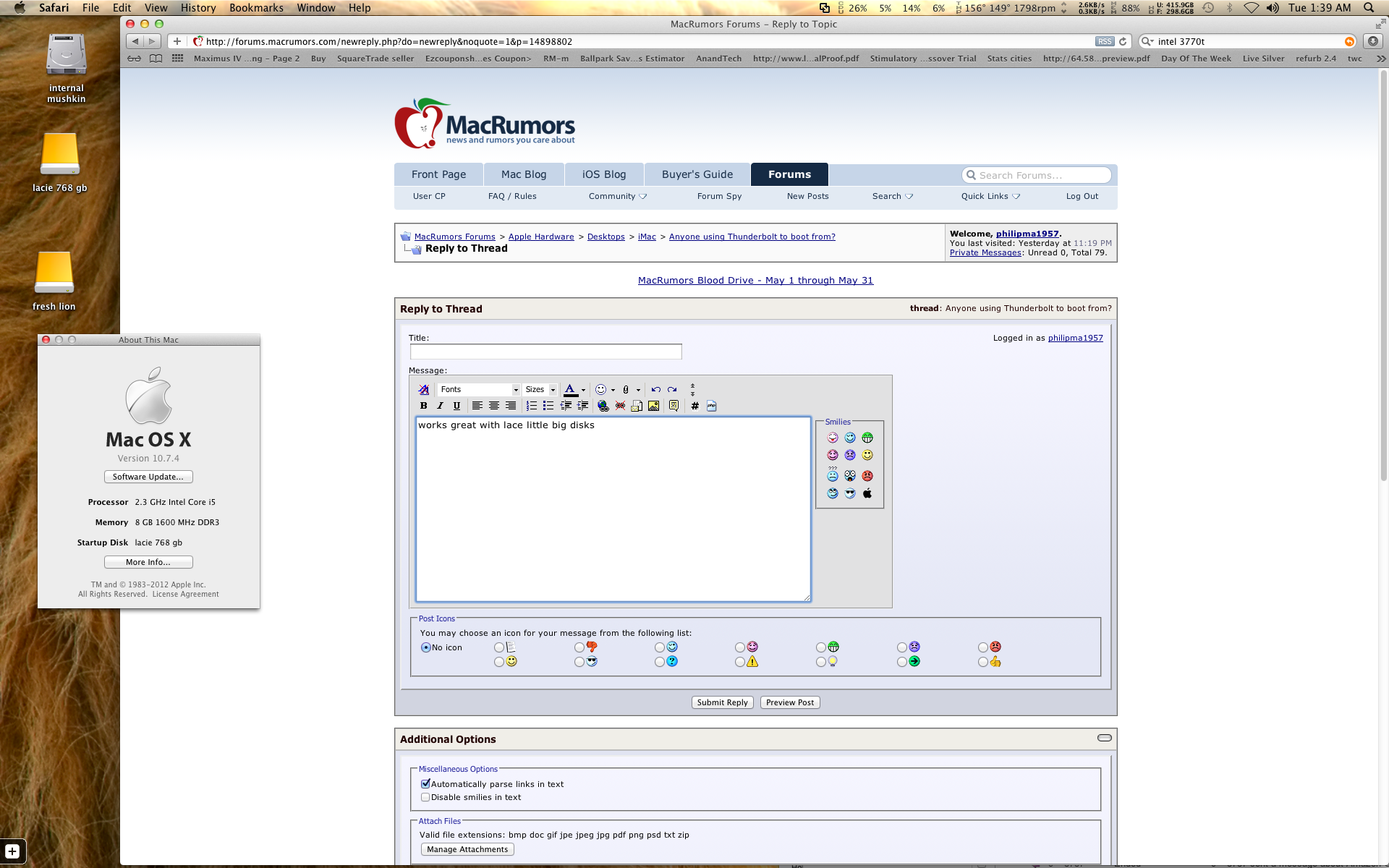Insert the cool sunglasses smilie

click(x=850, y=493)
